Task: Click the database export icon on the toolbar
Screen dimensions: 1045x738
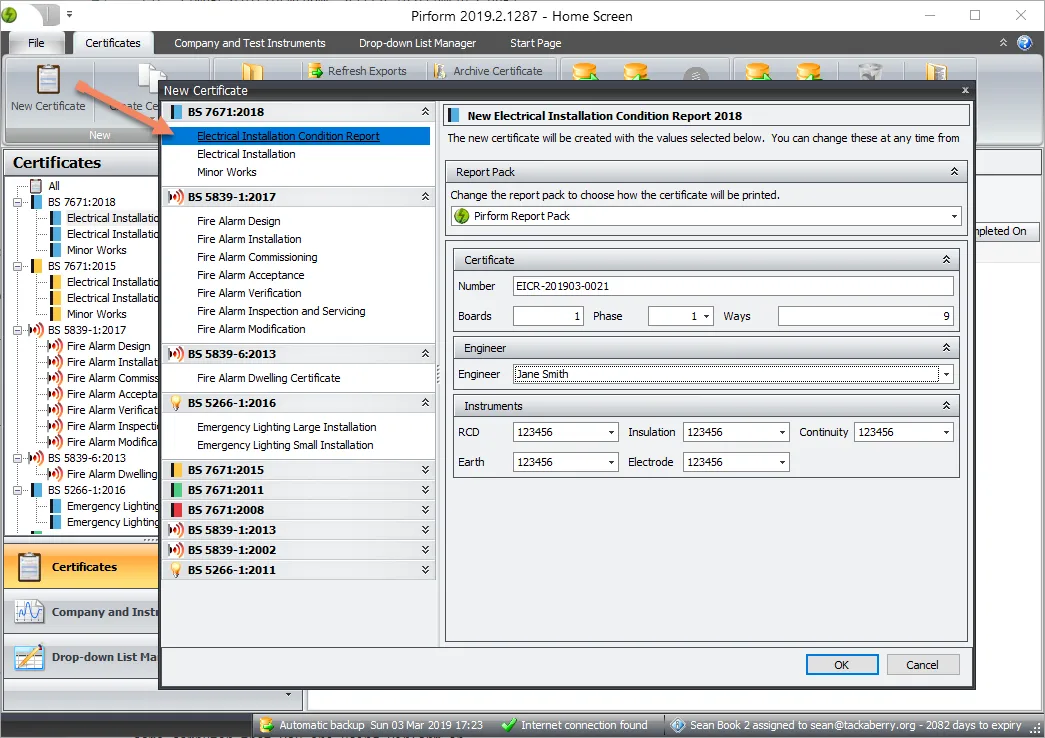Action: (x=585, y=71)
